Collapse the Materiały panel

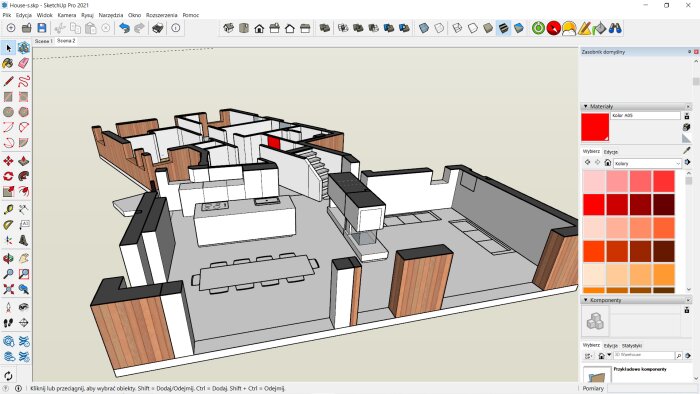tap(585, 107)
